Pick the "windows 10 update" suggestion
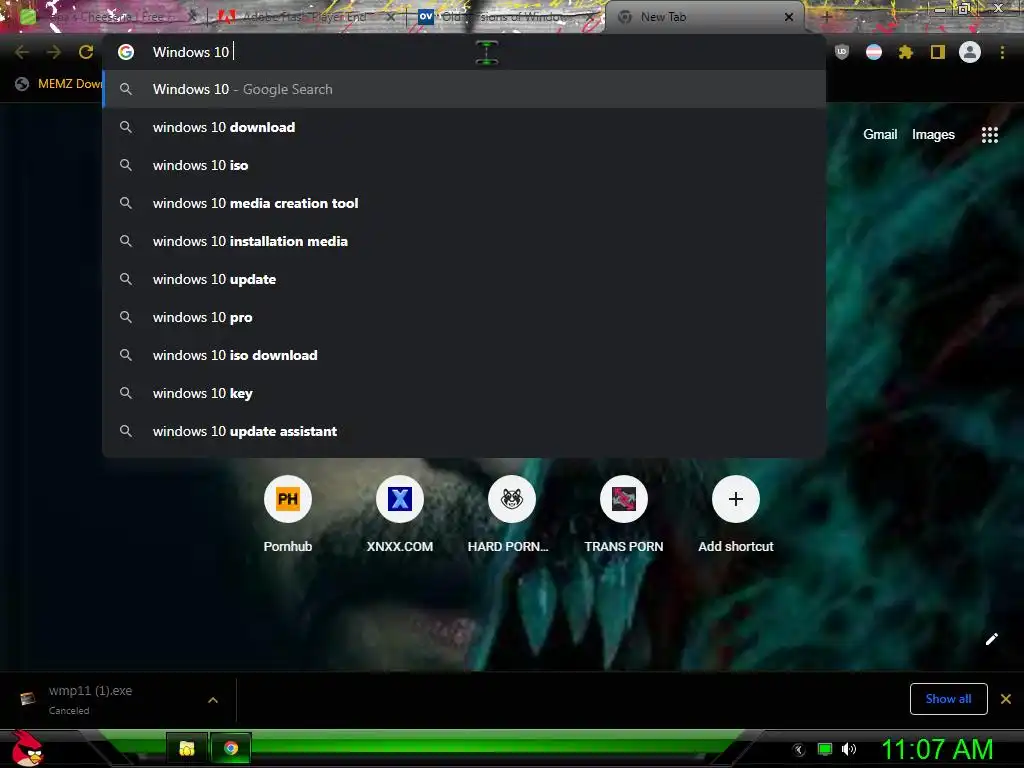This screenshot has height=768, width=1024. click(x=464, y=279)
